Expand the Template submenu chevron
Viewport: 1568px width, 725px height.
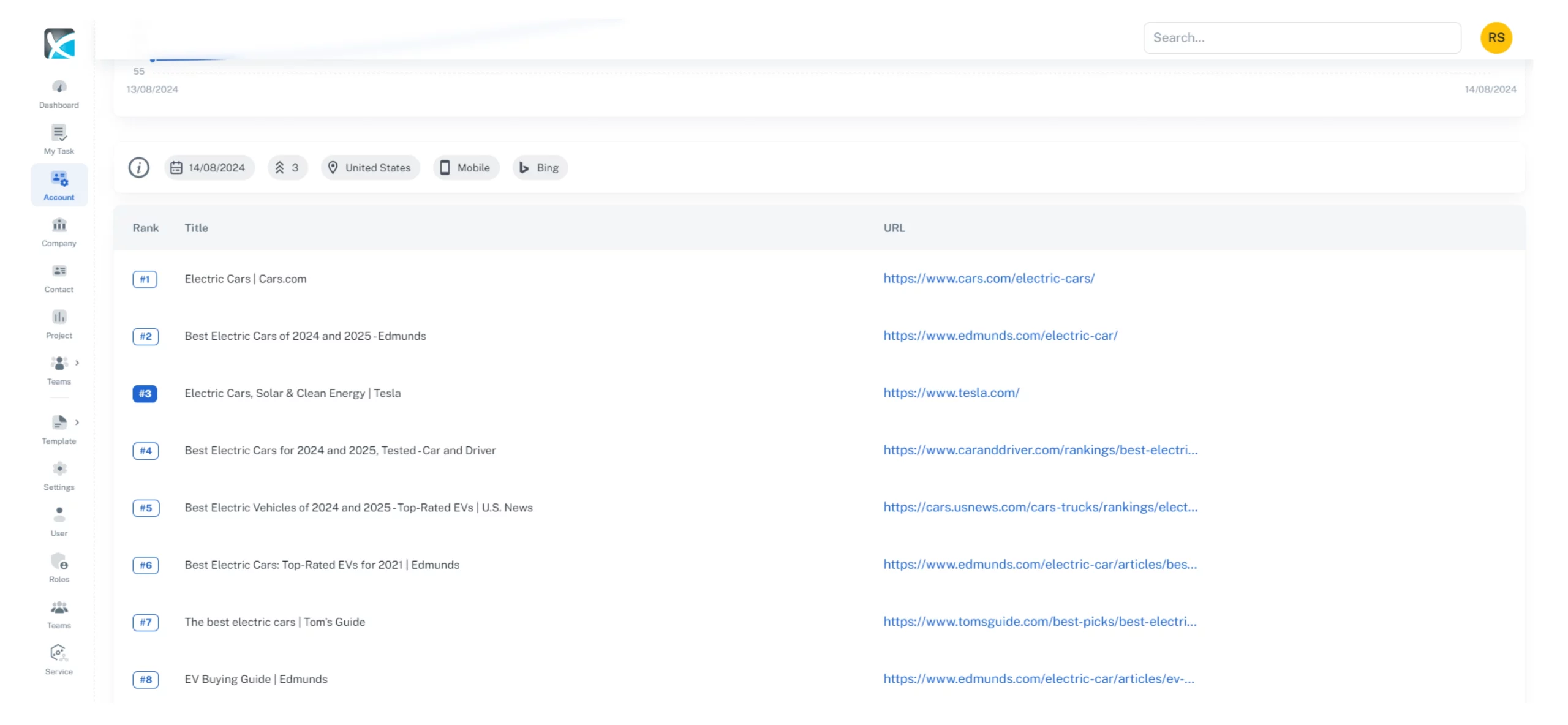click(x=77, y=422)
